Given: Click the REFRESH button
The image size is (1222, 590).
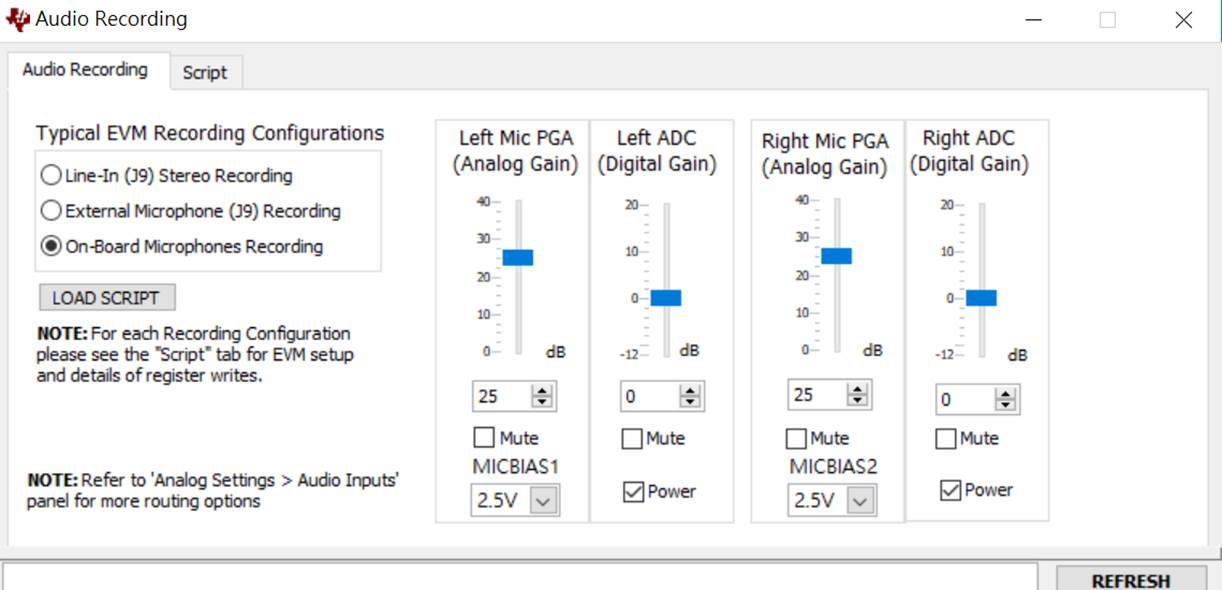Looking at the screenshot, I should (x=1131, y=580).
